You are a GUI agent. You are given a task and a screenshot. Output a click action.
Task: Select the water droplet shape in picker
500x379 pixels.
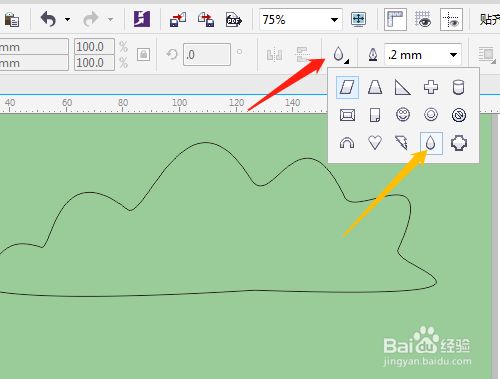coord(431,143)
